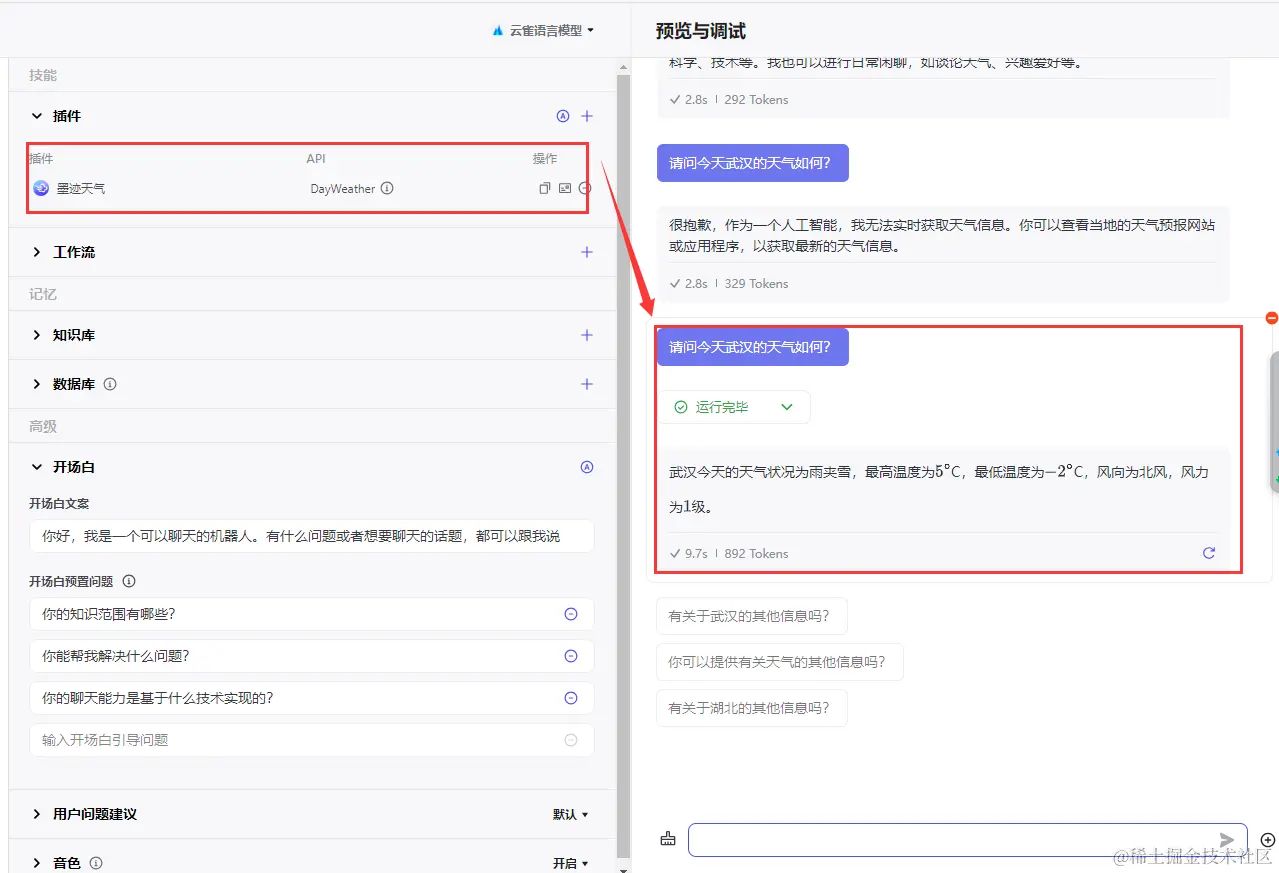The image size is (1279, 873).
Task: Click the left panel vertical scrollbar
Action: click(x=623, y=466)
